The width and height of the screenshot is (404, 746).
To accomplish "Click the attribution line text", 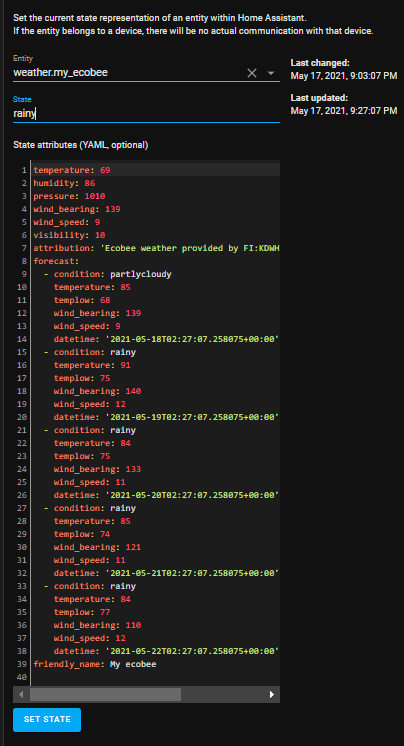I will [x=156, y=248].
